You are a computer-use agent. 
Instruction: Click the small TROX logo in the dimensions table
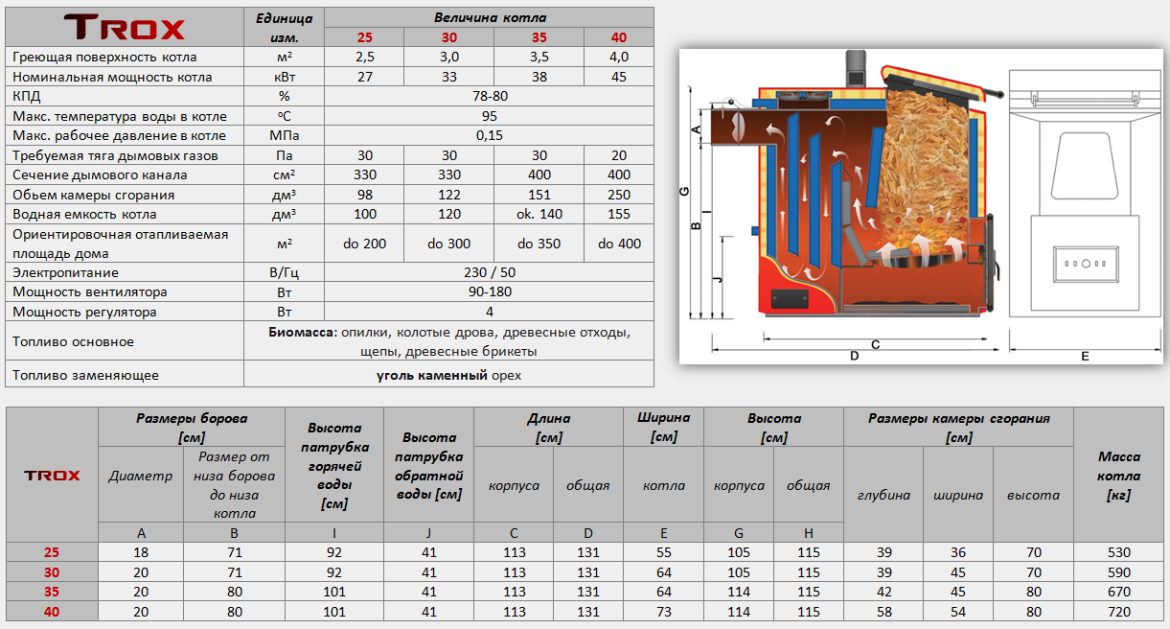pyautogui.click(x=51, y=475)
